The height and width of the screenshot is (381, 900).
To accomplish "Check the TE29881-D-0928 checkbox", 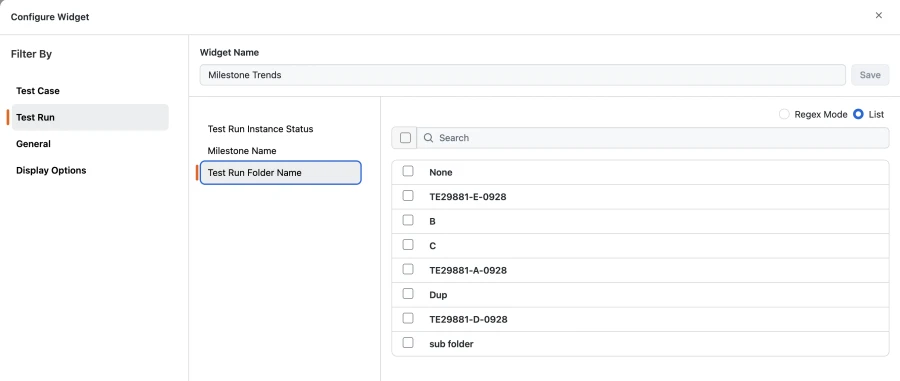I will 408,318.
